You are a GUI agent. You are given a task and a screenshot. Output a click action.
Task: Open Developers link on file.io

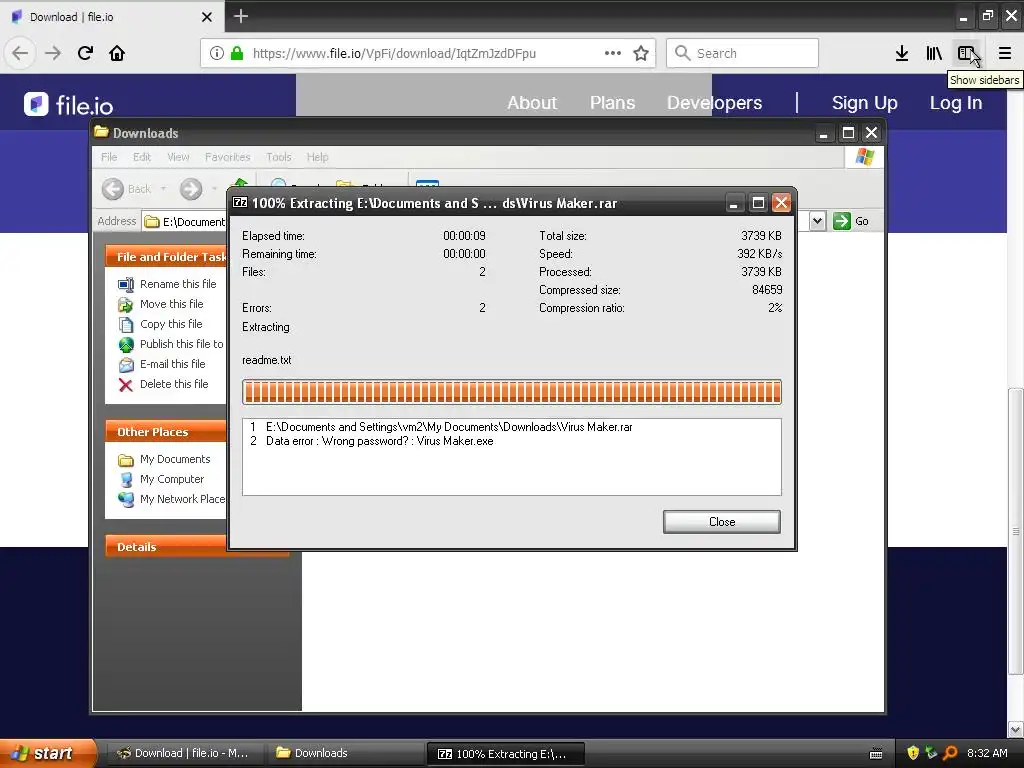coord(714,103)
